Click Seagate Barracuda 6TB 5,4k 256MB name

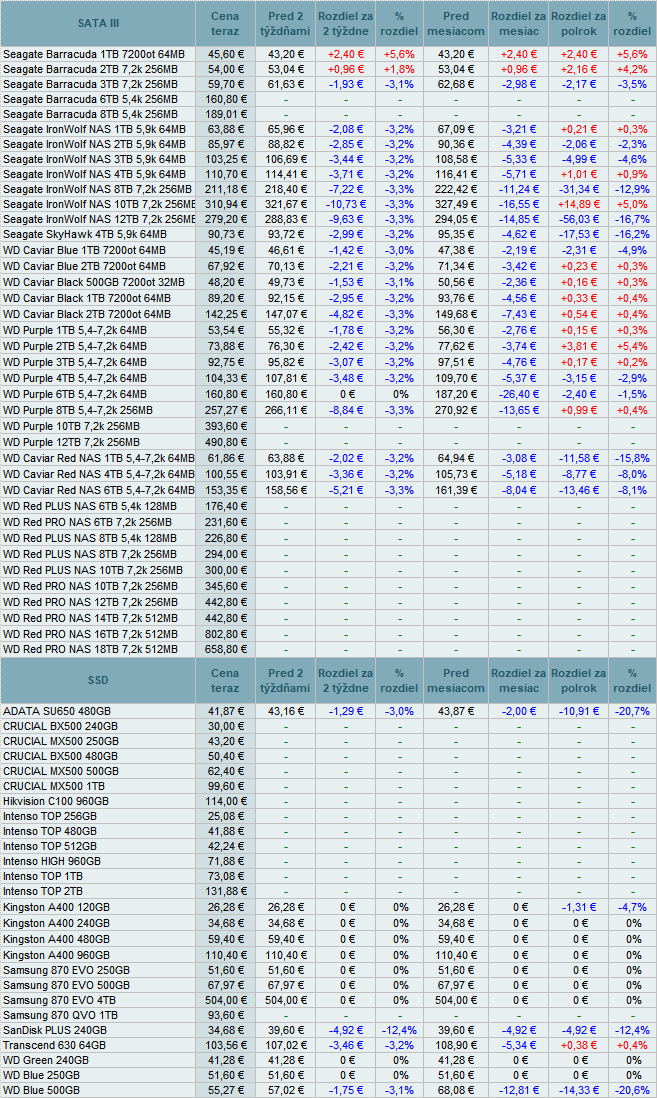tap(90, 99)
